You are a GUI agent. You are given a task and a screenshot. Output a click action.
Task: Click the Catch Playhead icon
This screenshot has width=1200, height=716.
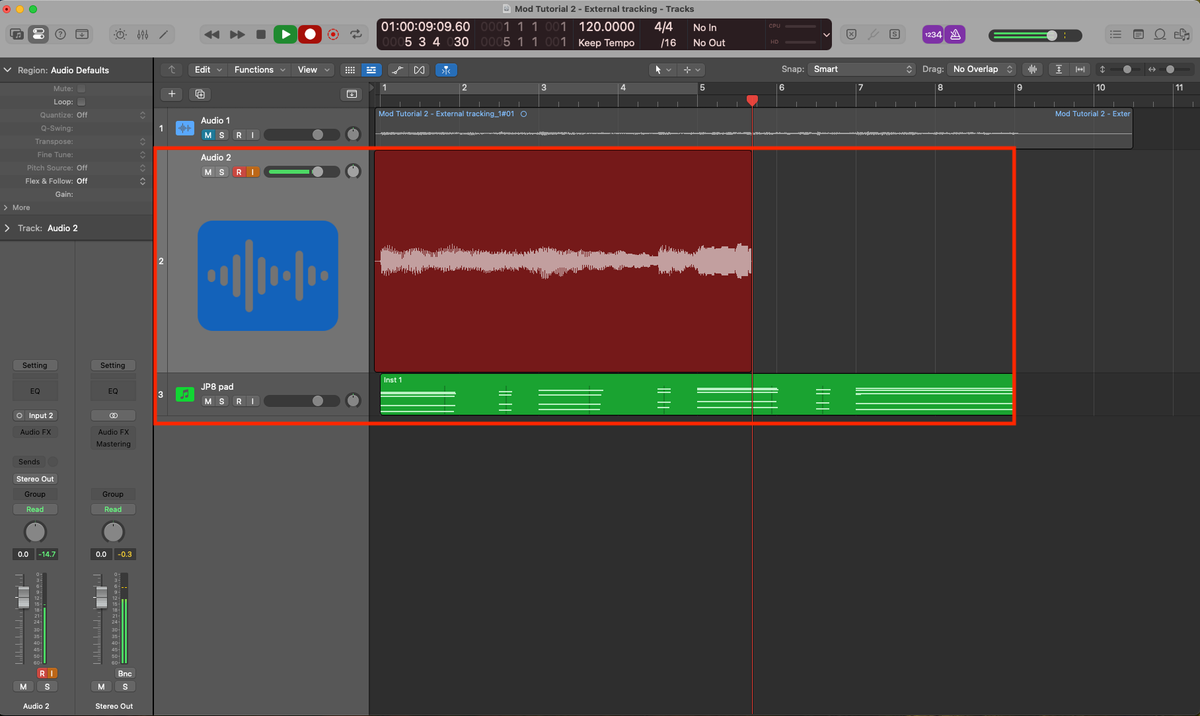446,69
